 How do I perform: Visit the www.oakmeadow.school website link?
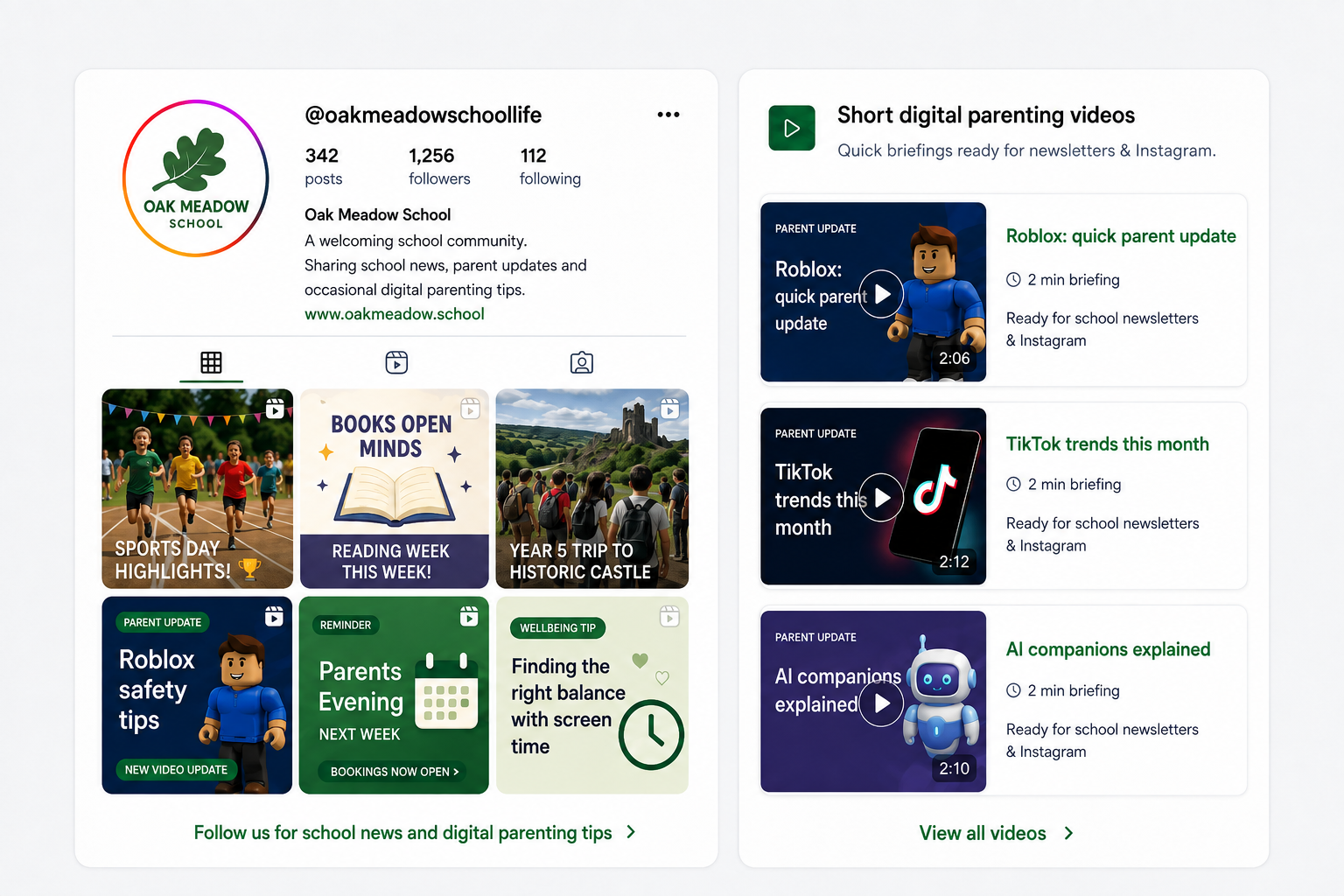coord(395,314)
